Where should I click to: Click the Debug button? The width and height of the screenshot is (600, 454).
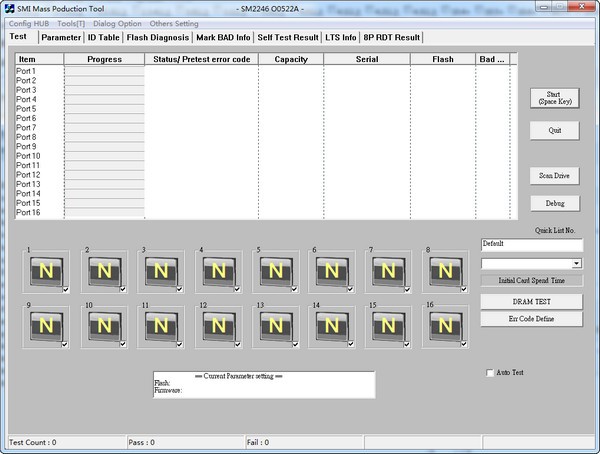click(555, 203)
